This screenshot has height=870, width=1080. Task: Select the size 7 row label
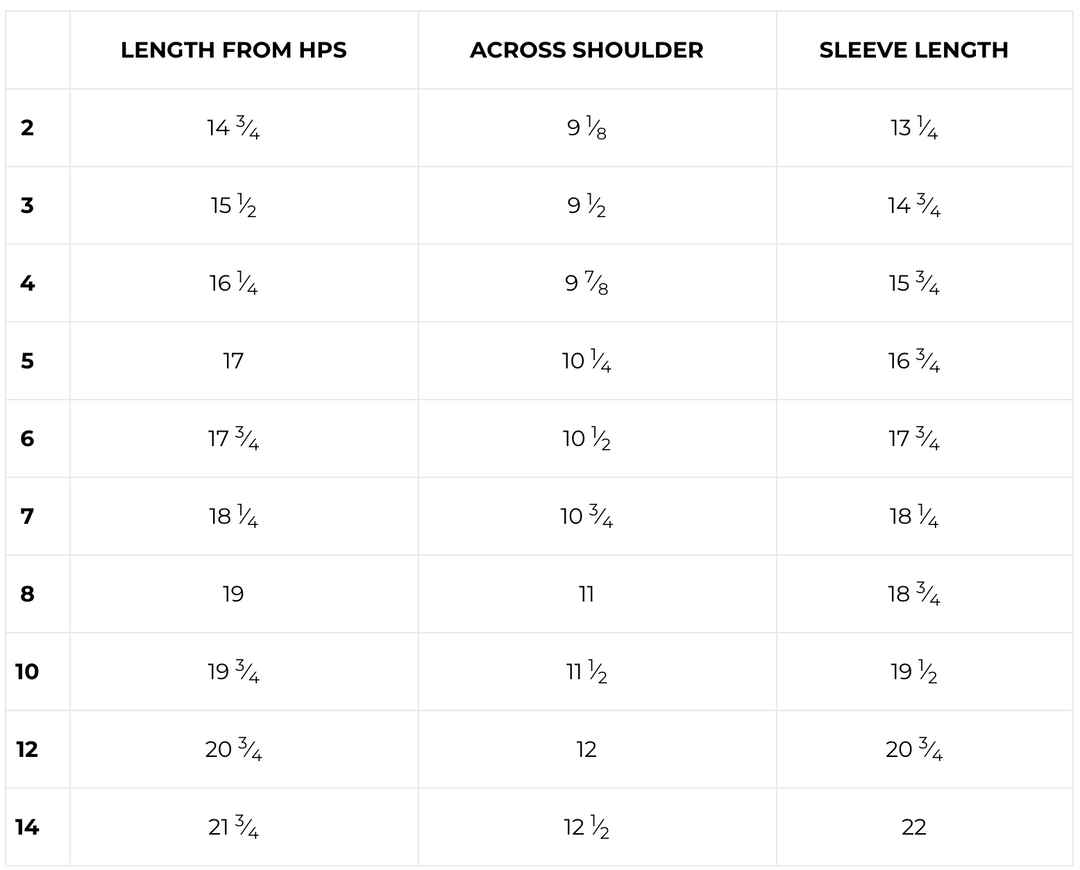(x=27, y=517)
